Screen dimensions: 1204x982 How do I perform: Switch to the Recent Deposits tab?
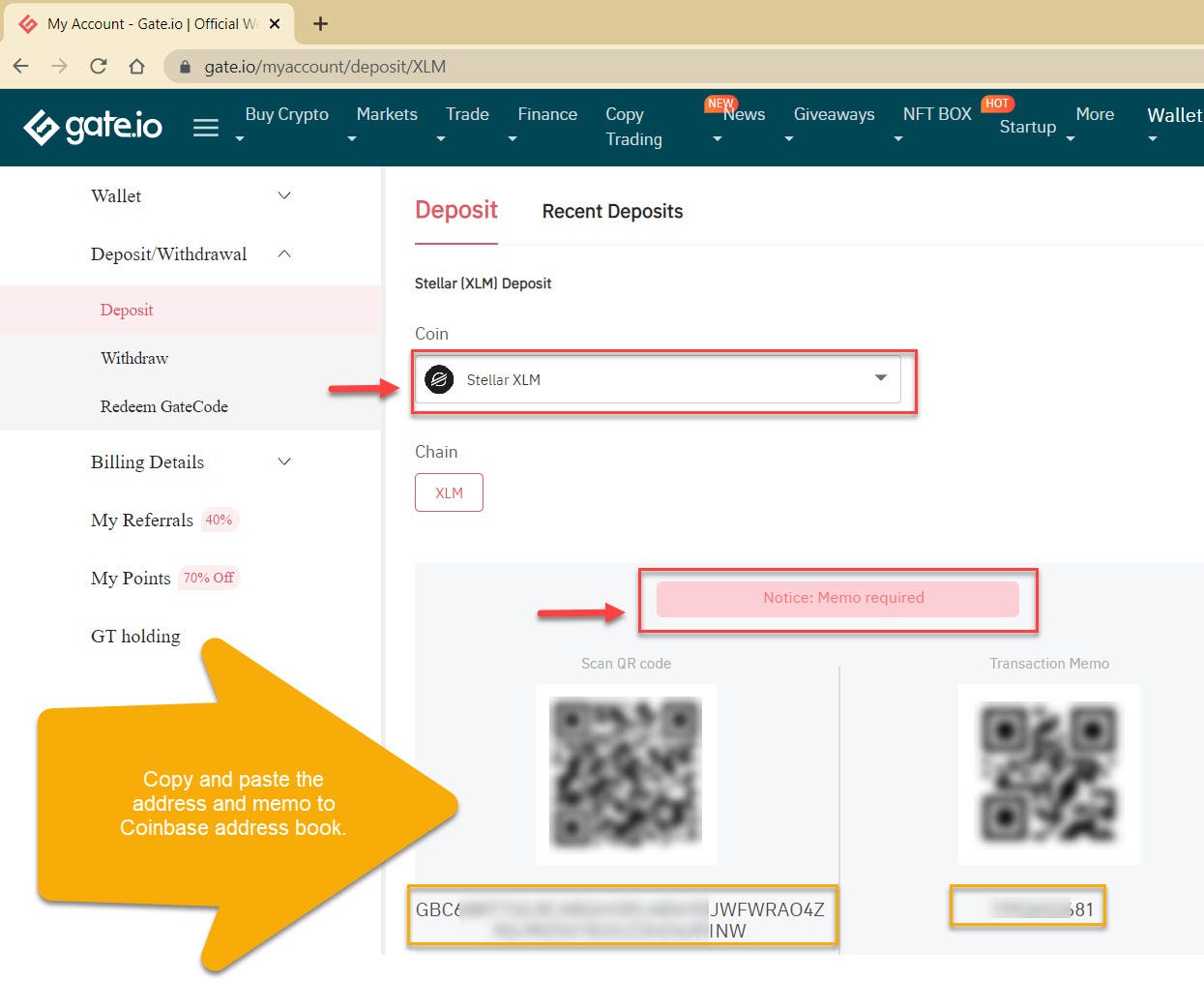(612, 211)
